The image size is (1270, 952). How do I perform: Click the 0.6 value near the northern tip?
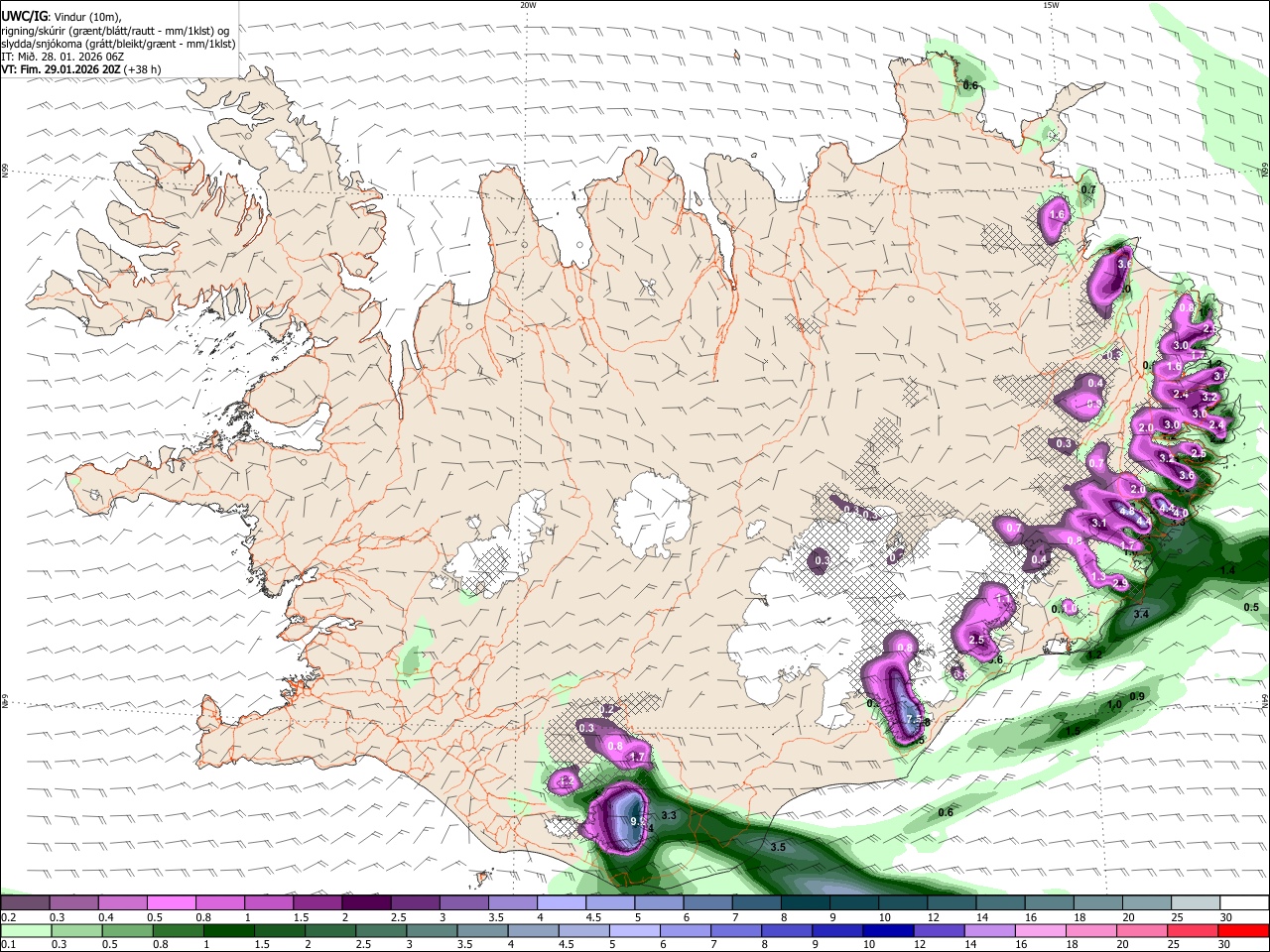coord(970,85)
